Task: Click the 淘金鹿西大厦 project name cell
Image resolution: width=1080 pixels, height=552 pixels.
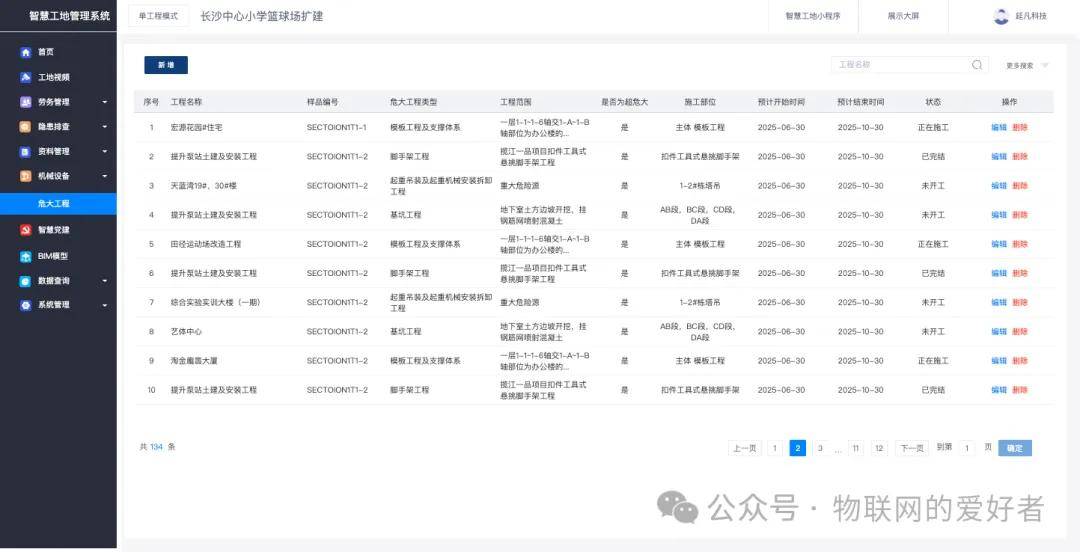Action: (194, 360)
